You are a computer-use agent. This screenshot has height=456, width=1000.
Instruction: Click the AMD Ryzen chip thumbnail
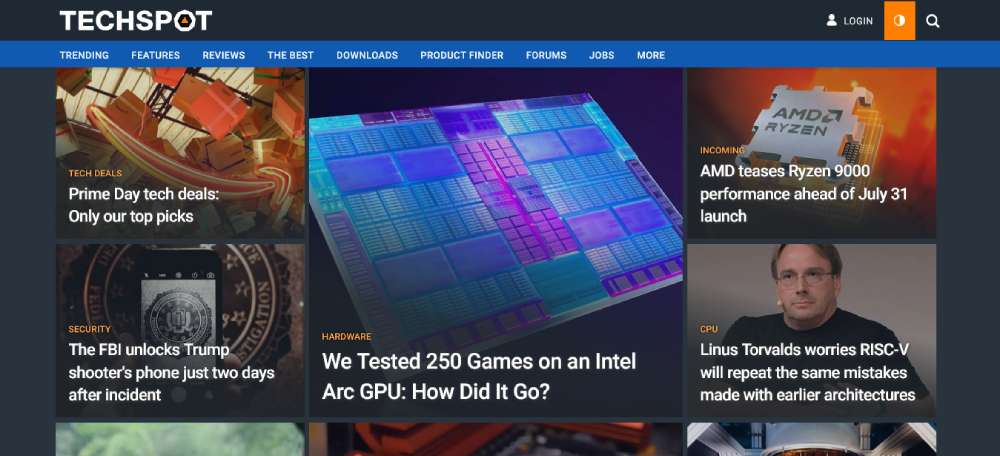pyautogui.click(x=810, y=110)
